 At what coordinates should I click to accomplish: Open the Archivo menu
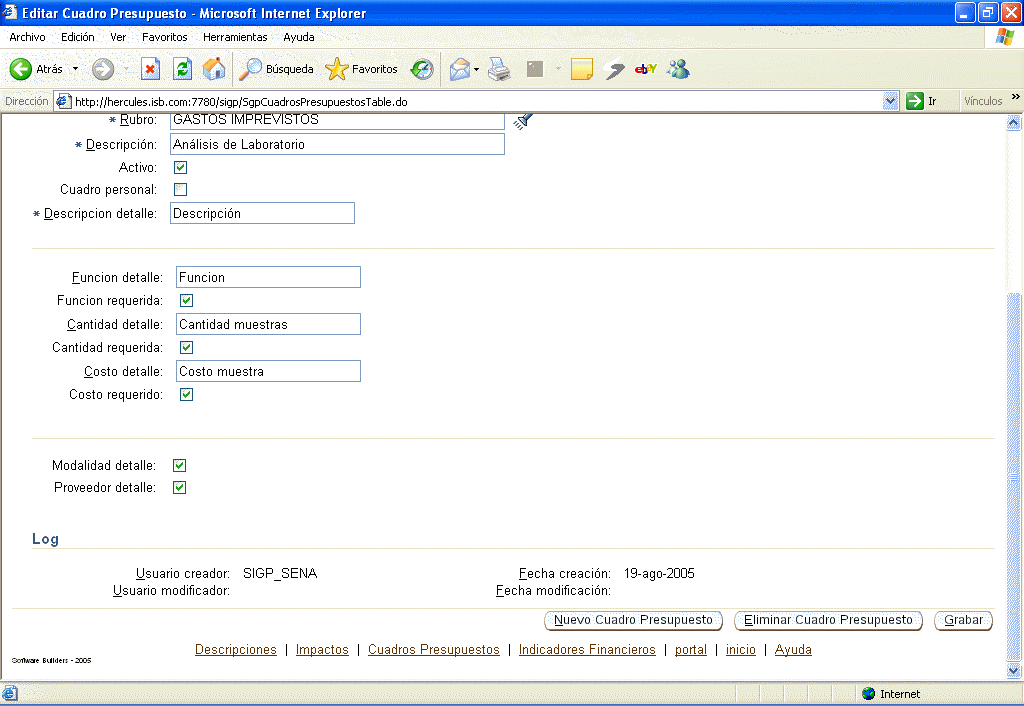point(27,37)
